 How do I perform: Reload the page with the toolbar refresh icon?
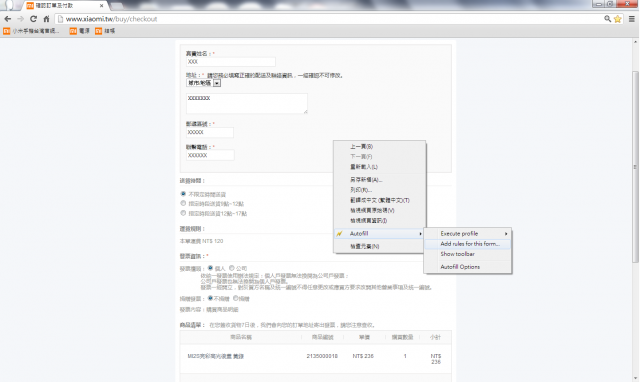point(33,19)
